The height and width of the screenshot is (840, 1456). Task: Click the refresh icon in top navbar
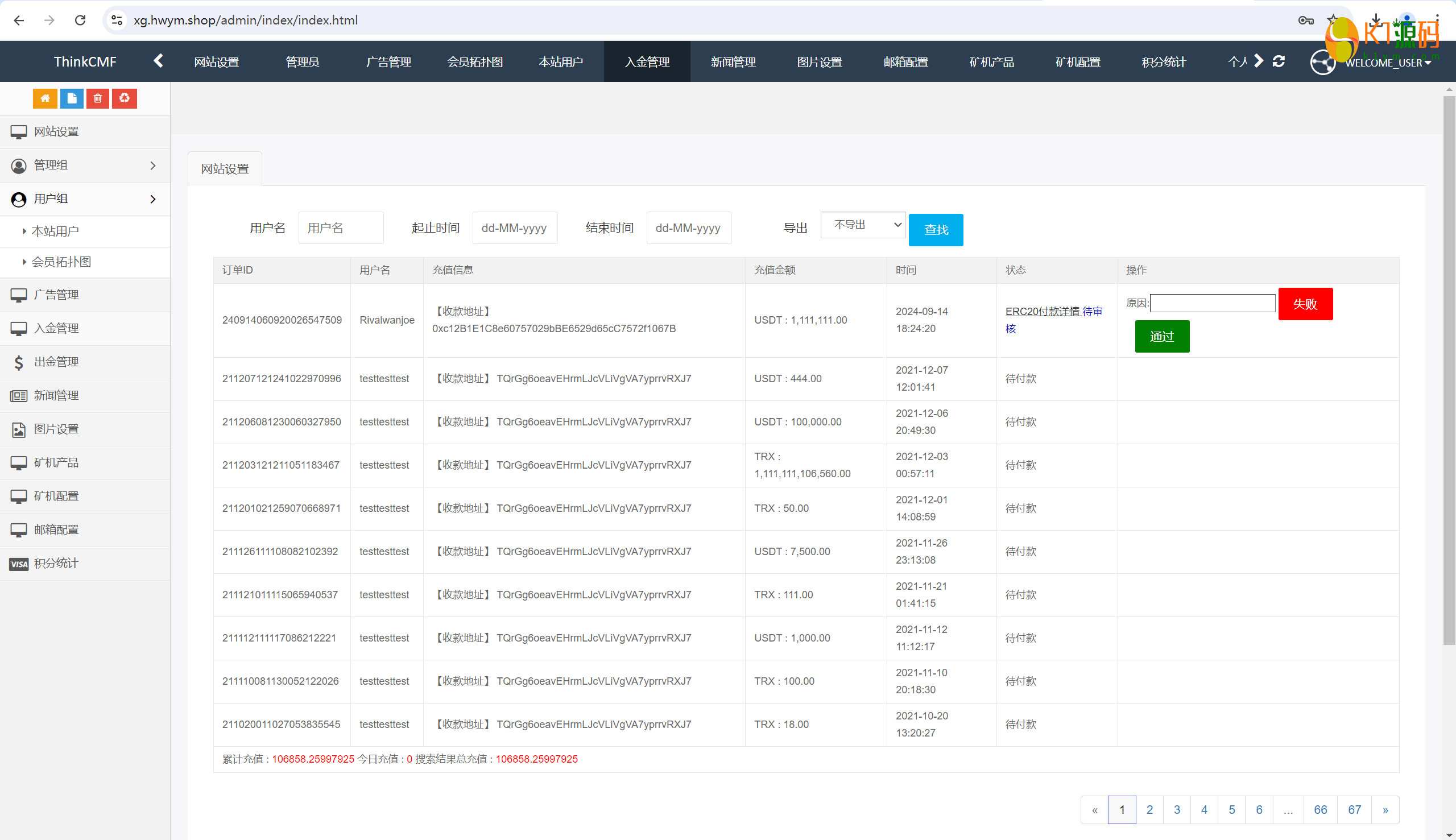coord(1279,61)
